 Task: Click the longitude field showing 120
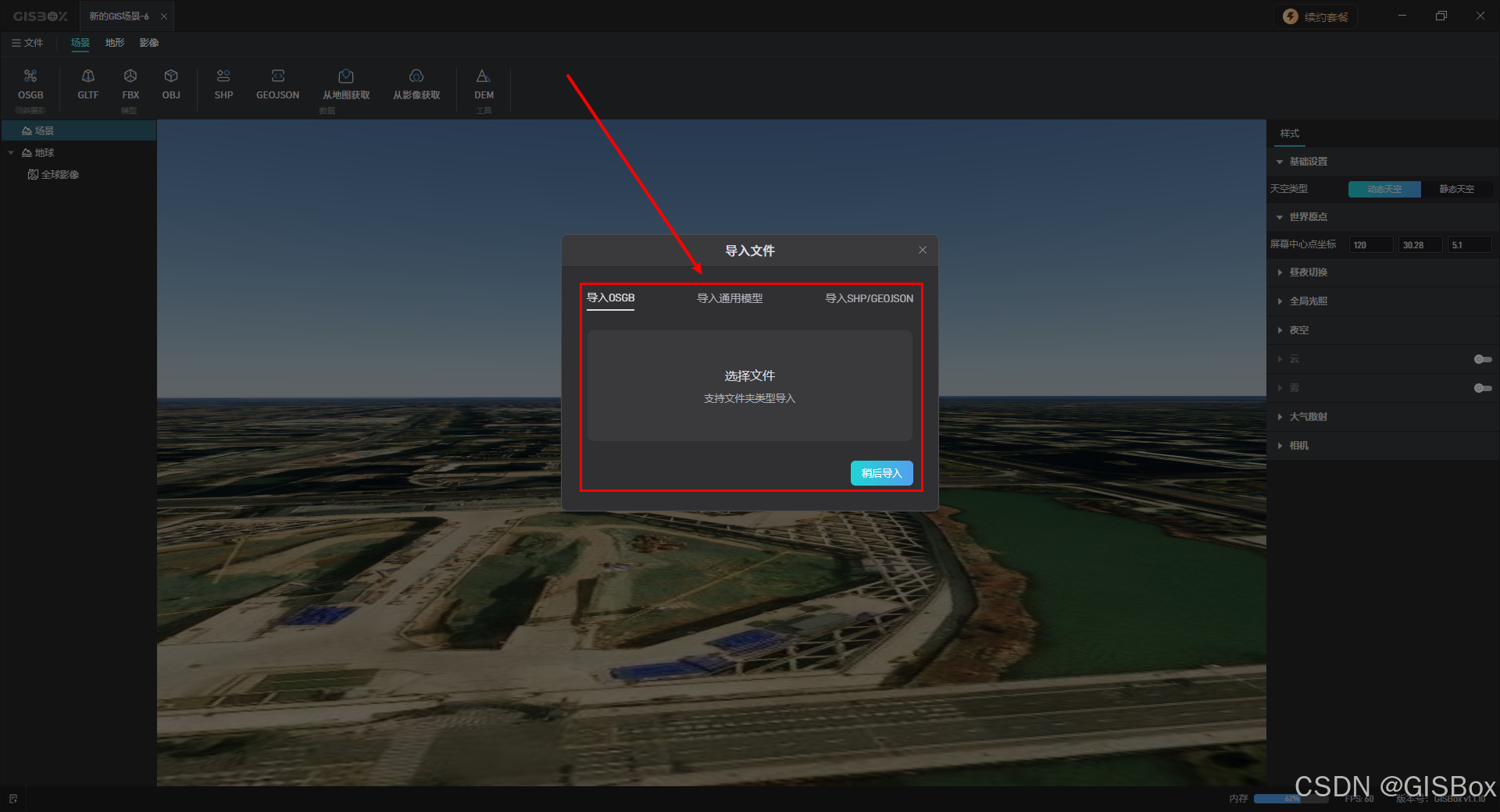1371,245
